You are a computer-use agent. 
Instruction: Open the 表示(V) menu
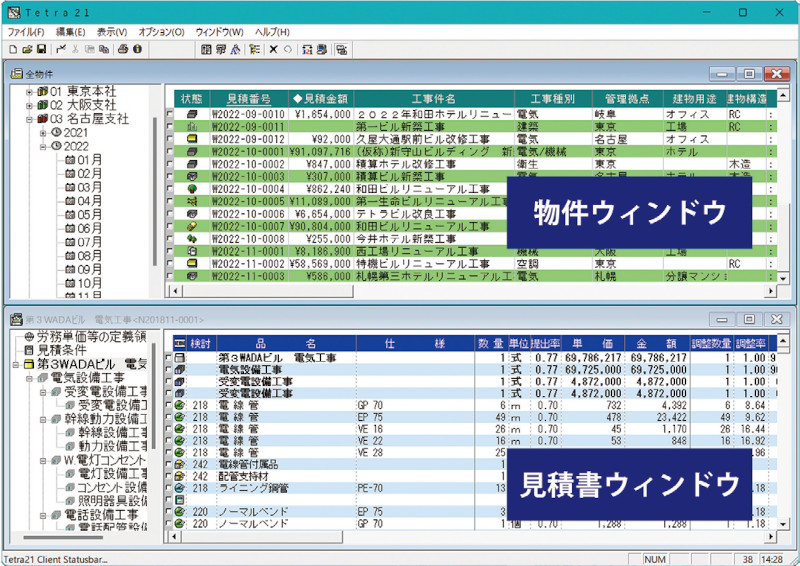coord(112,32)
